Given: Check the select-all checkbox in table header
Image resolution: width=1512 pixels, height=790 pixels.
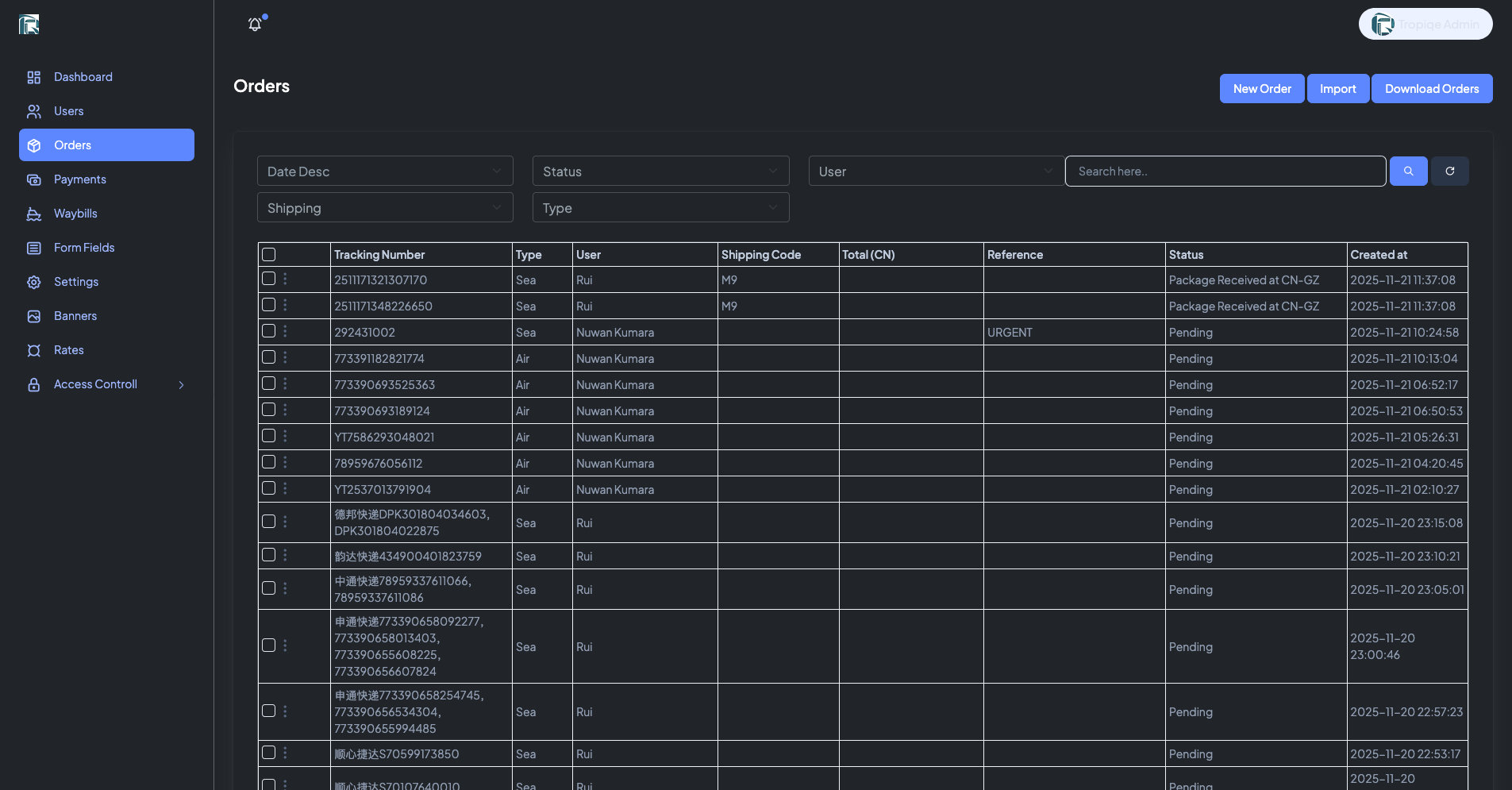Looking at the screenshot, I should point(269,254).
